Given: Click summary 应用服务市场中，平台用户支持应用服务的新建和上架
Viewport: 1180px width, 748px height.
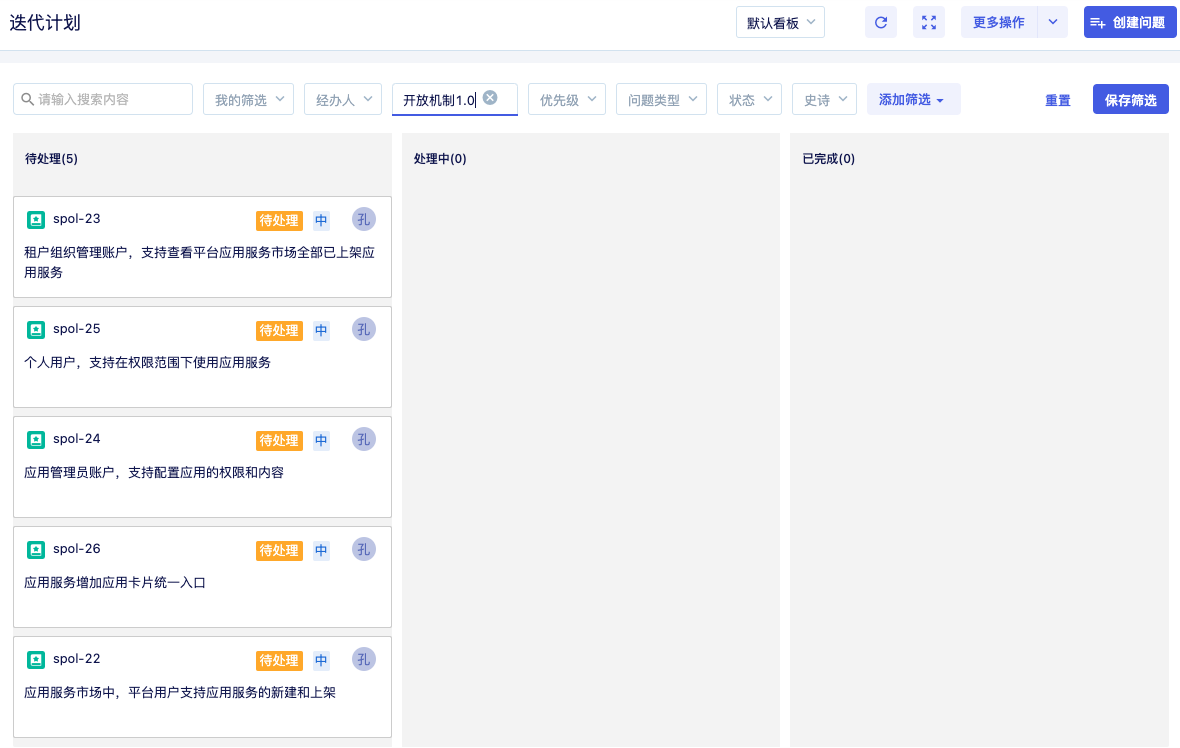Looking at the screenshot, I should click(x=180, y=692).
